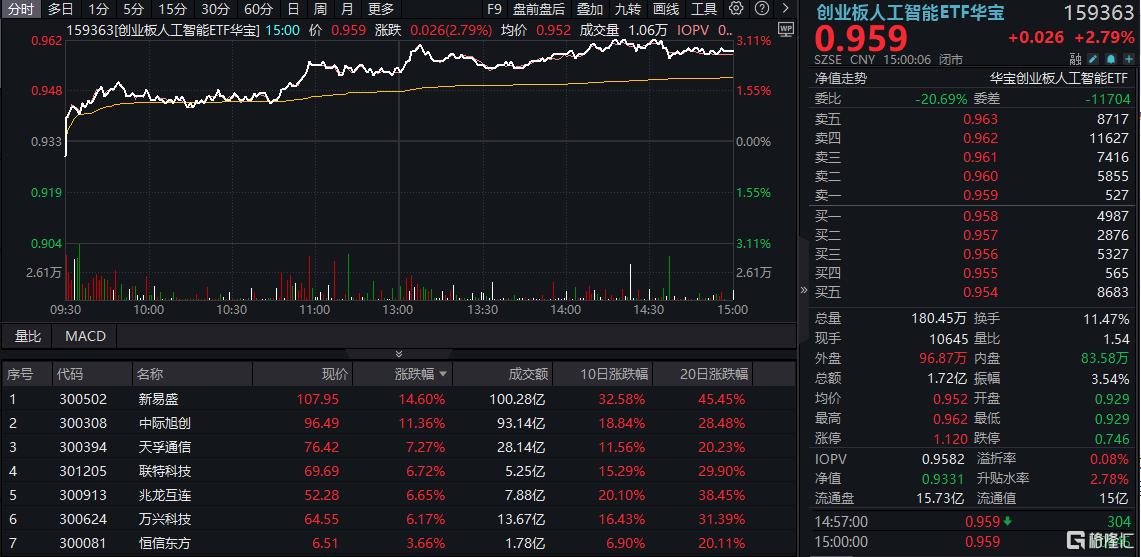Collapse indicator area with double chevron
The height and width of the screenshot is (557, 1141).
point(398,354)
